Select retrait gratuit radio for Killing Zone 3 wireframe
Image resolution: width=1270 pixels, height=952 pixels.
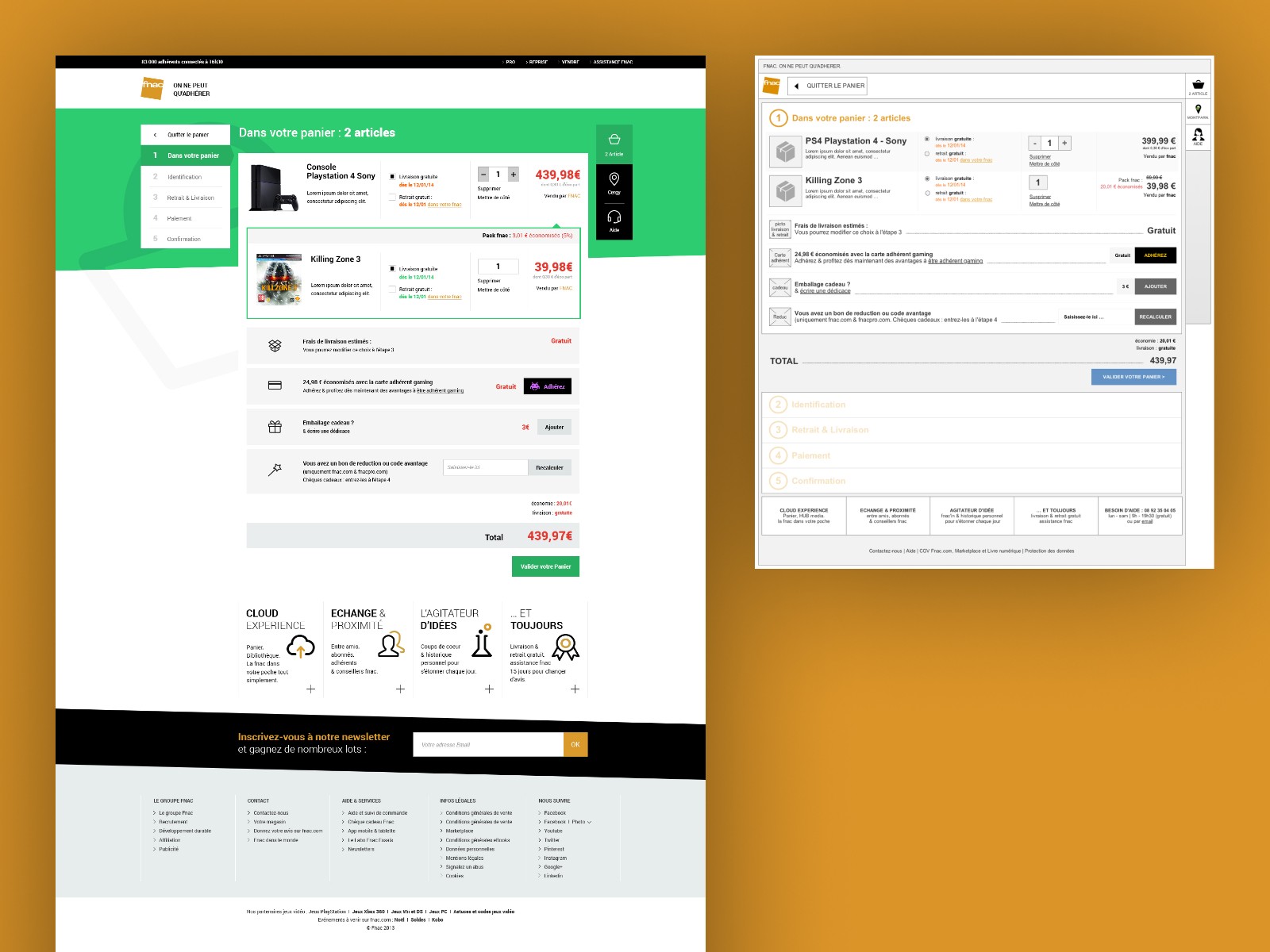[927, 193]
